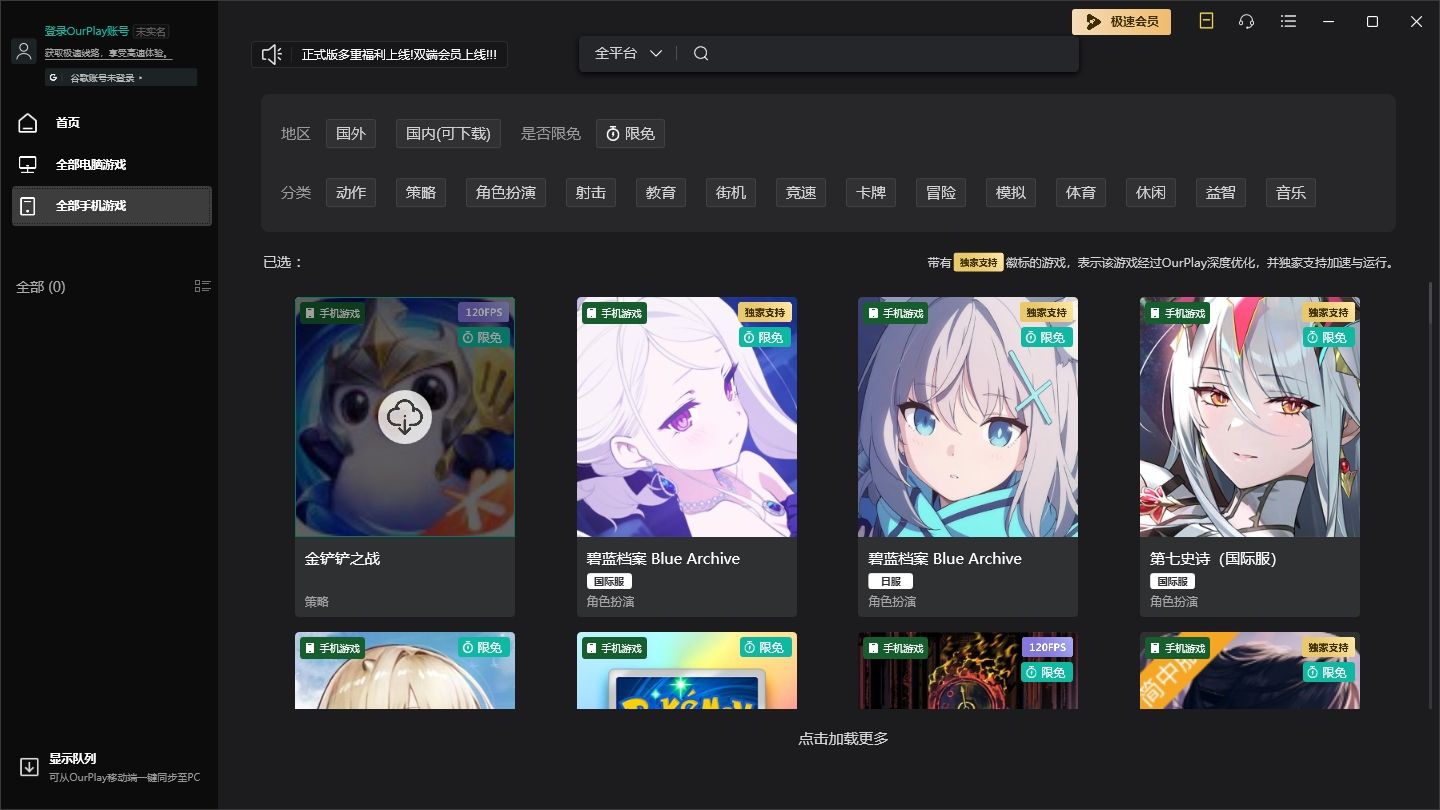Viewport: 1440px width, 810px height.
Task: Pick the 音乐 category
Action: click(1291, 192)
